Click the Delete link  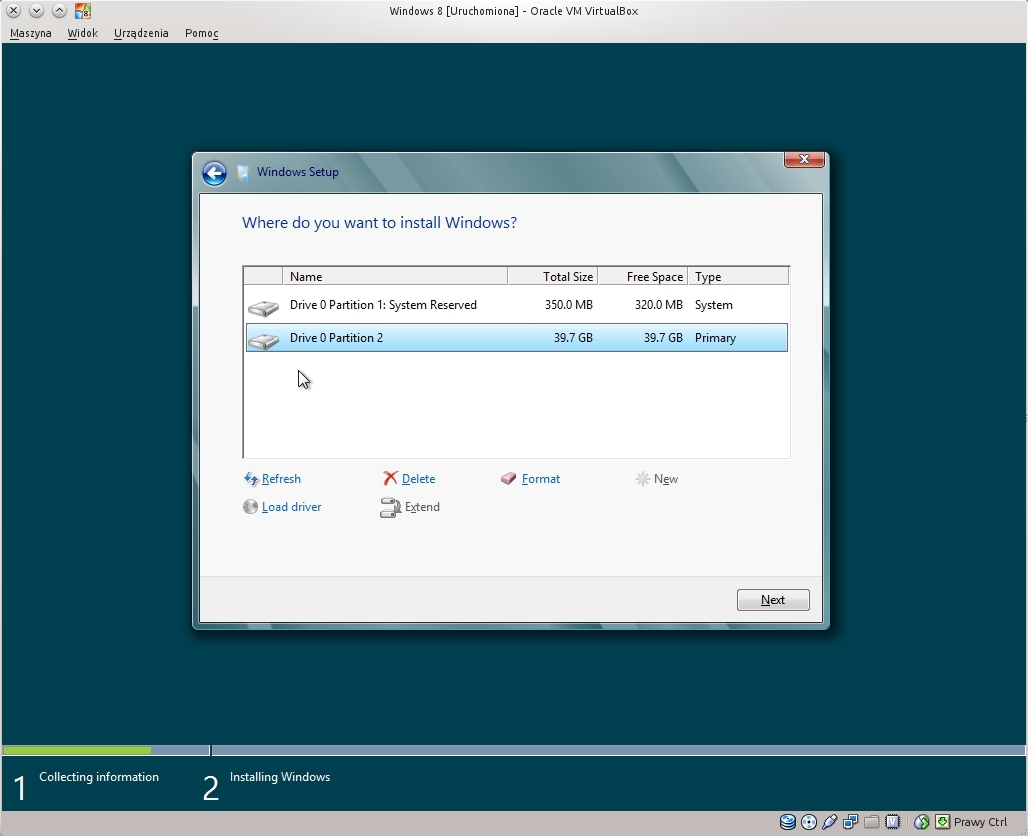coord(418,479)
